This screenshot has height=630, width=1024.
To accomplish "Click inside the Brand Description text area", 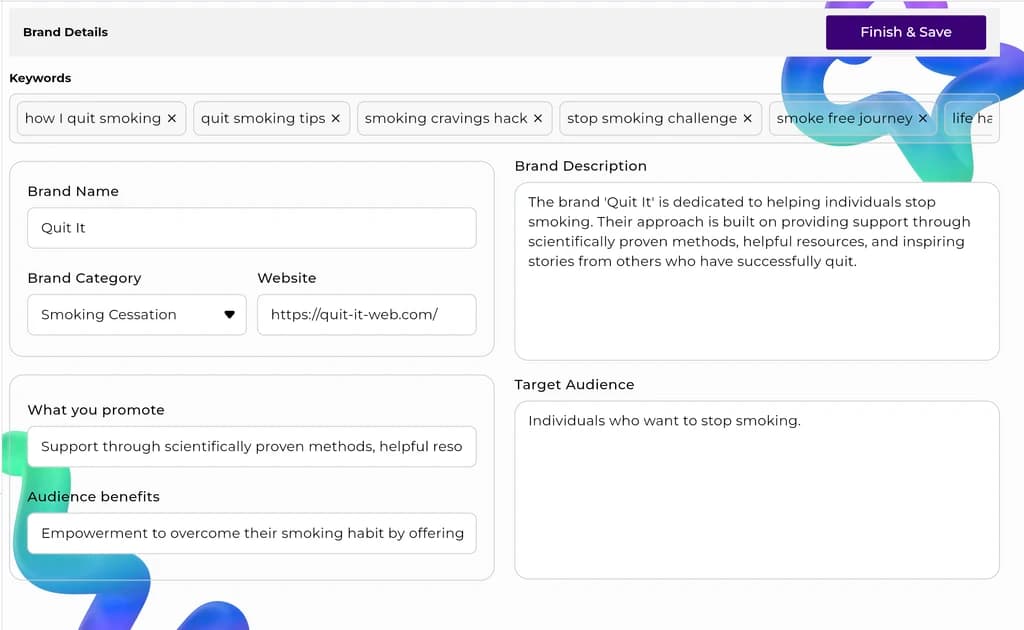I will [756, 300].
